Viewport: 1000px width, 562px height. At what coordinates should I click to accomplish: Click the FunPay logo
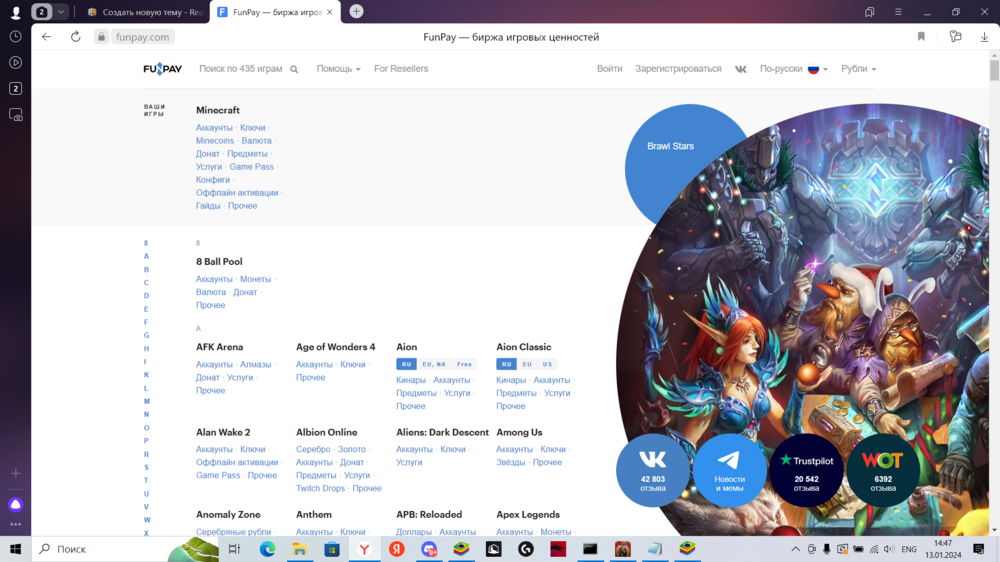click(x=162, y=69)
